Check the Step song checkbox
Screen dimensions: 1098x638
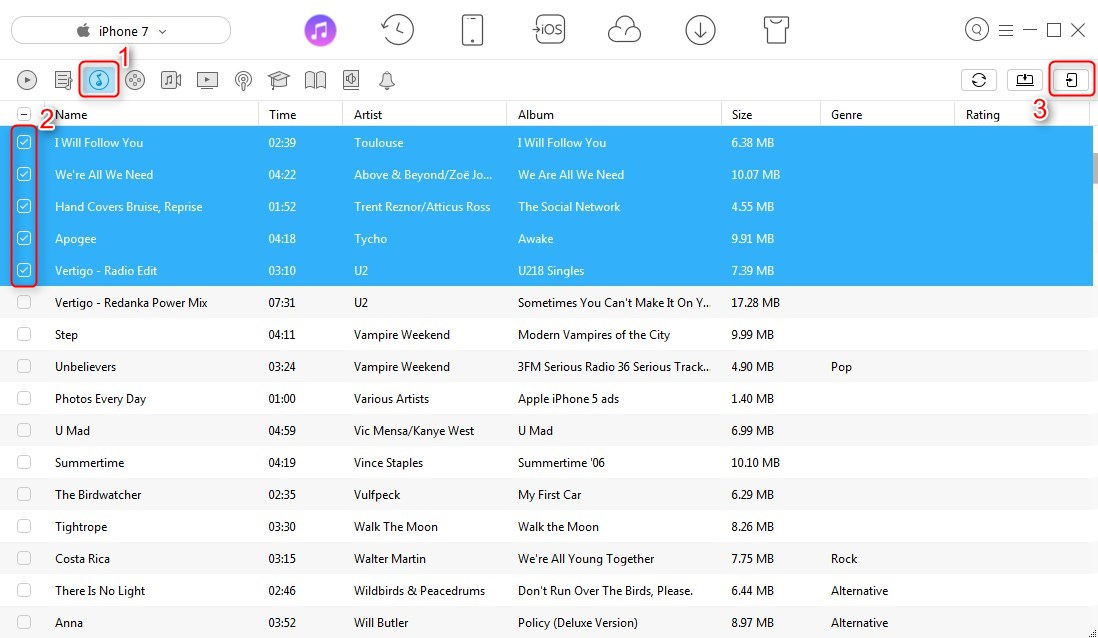tap(24, 334)
